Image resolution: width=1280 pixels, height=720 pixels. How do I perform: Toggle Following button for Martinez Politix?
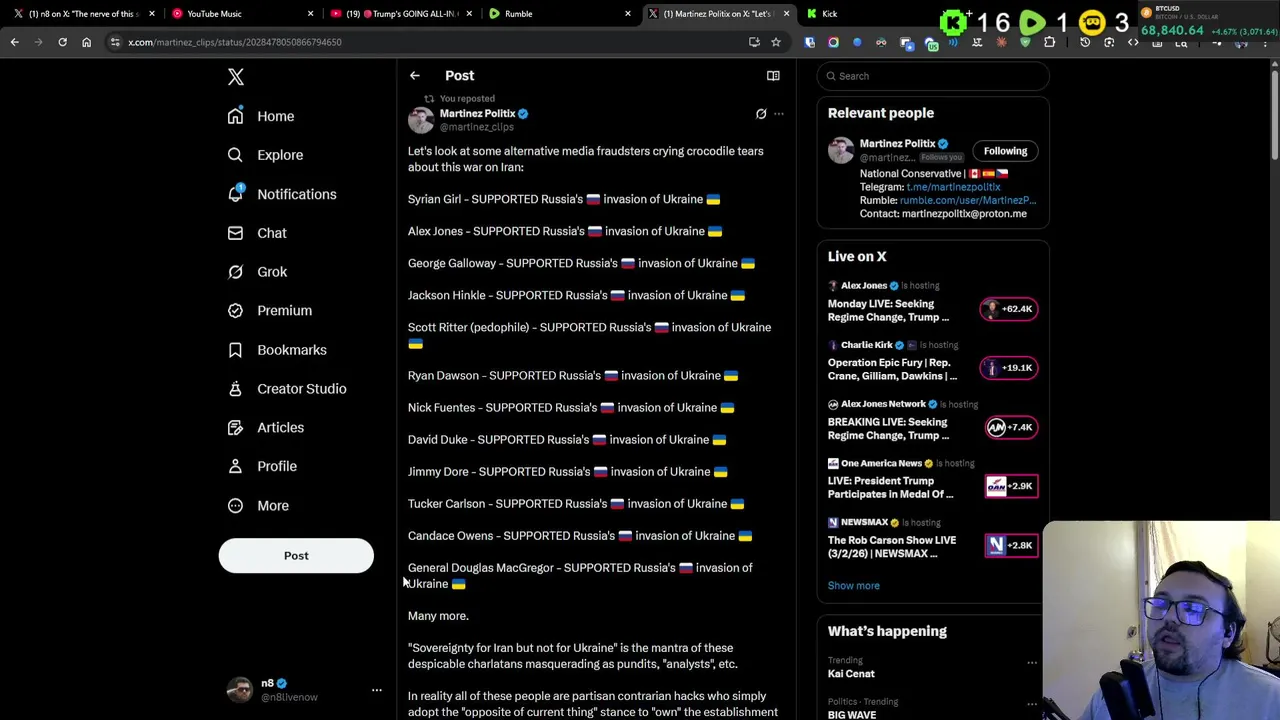coord(1005,151)
